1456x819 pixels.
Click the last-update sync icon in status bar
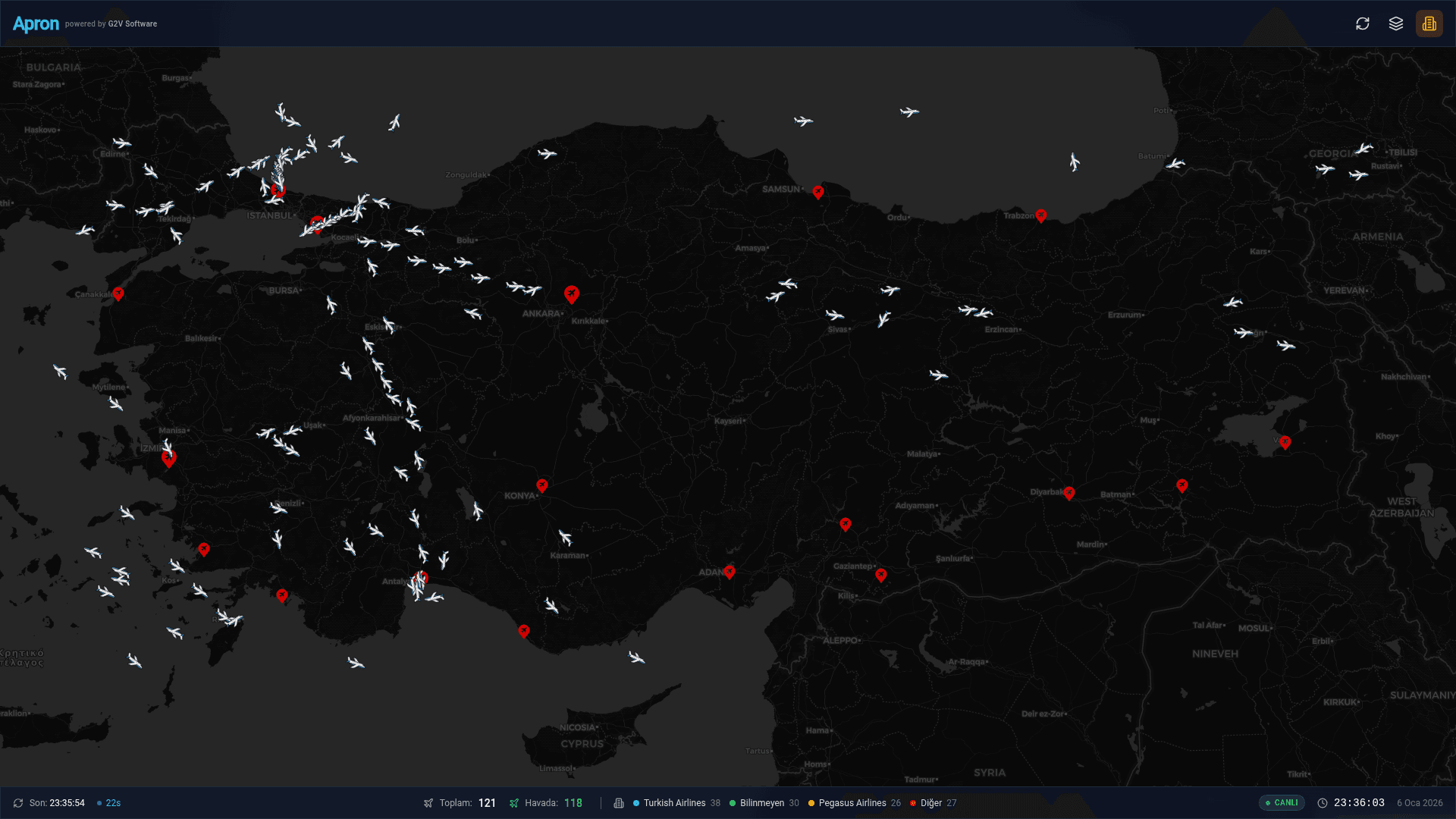[18, 803]
